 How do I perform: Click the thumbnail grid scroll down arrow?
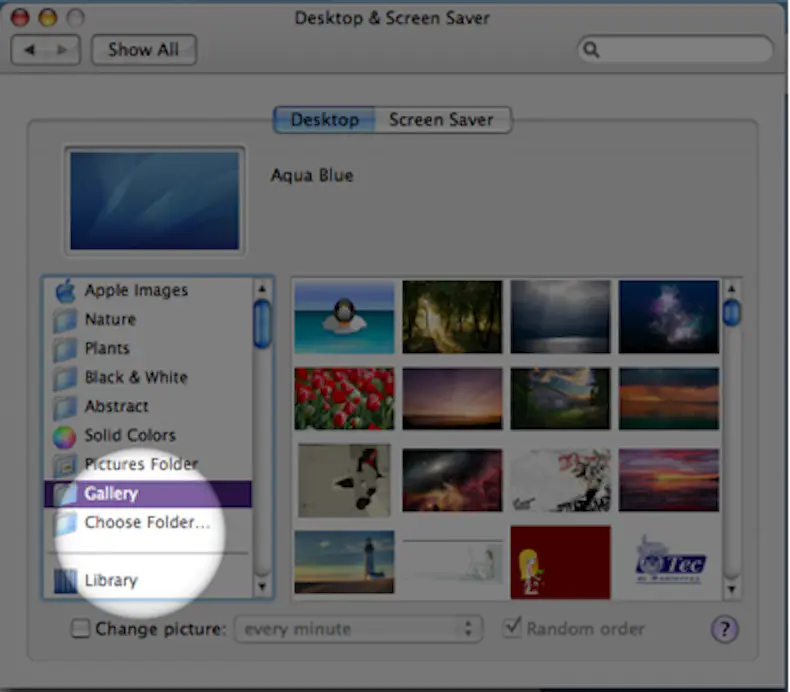(732, 589)
